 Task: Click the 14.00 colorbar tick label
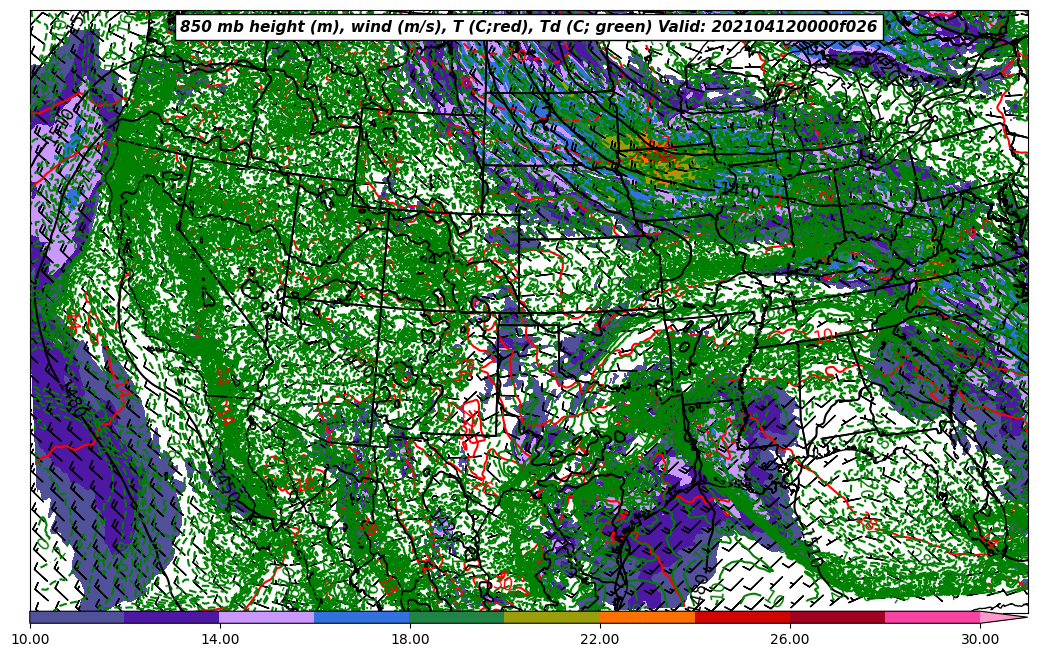(220, 639)
